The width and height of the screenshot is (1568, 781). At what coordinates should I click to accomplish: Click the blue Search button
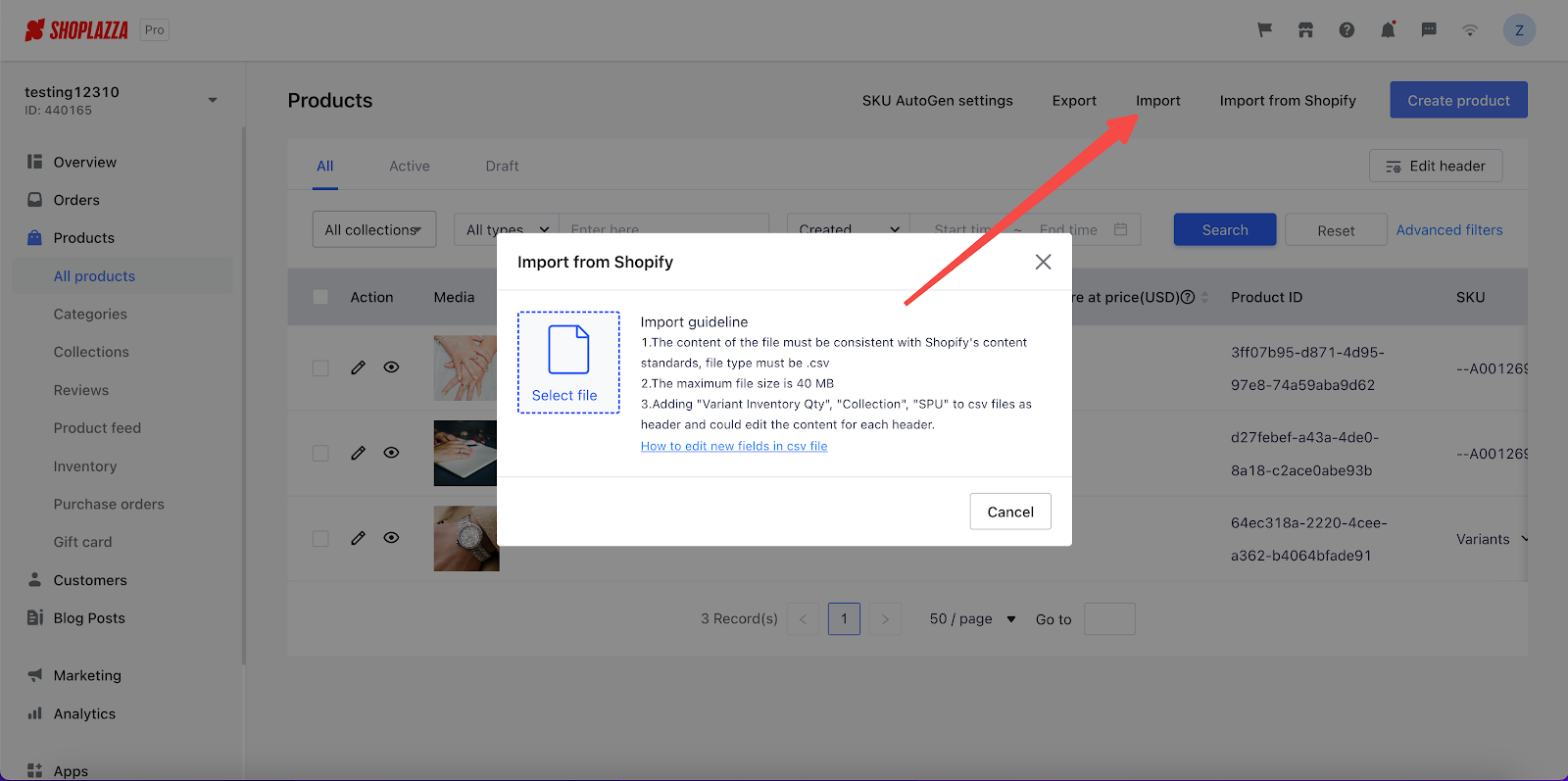click(x=1225, y=229)
